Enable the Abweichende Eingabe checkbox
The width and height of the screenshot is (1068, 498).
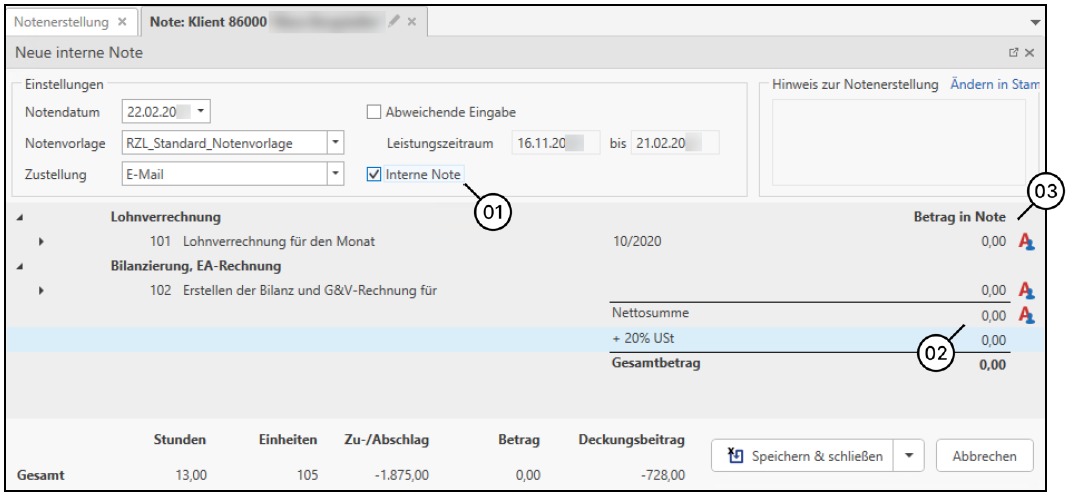click(x=375, y=113)
